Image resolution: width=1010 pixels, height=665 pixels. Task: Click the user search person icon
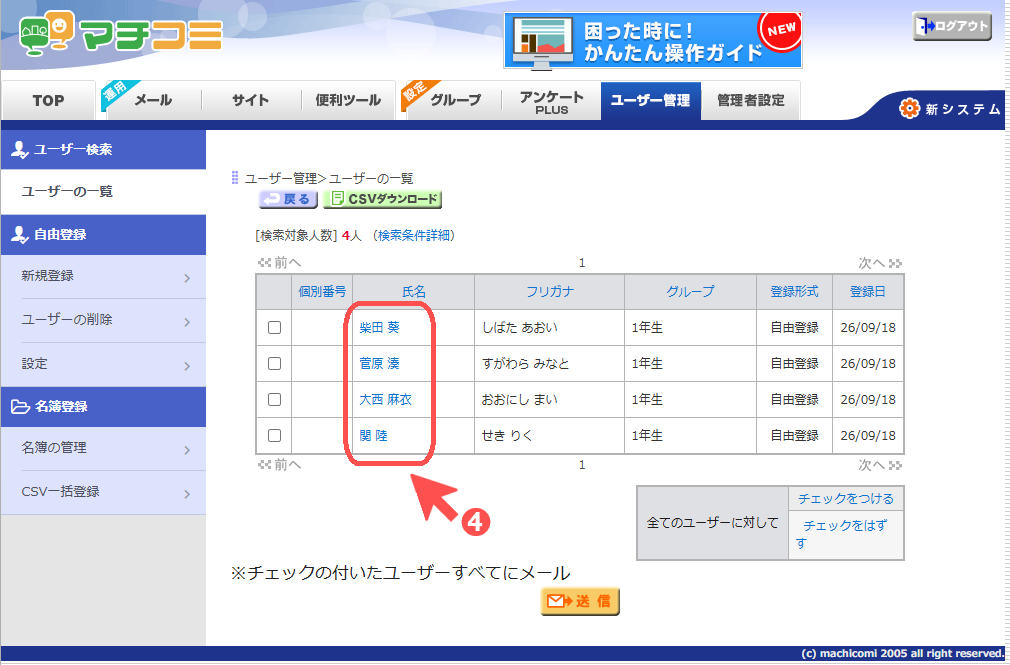coord(20,149)
